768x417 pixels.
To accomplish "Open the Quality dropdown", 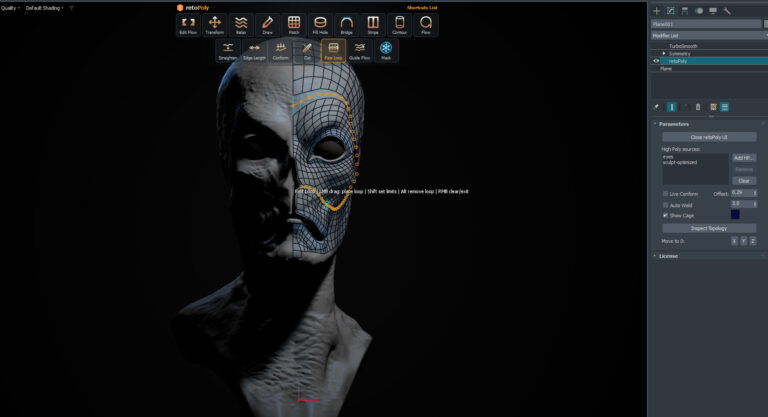I will (10, 8).
